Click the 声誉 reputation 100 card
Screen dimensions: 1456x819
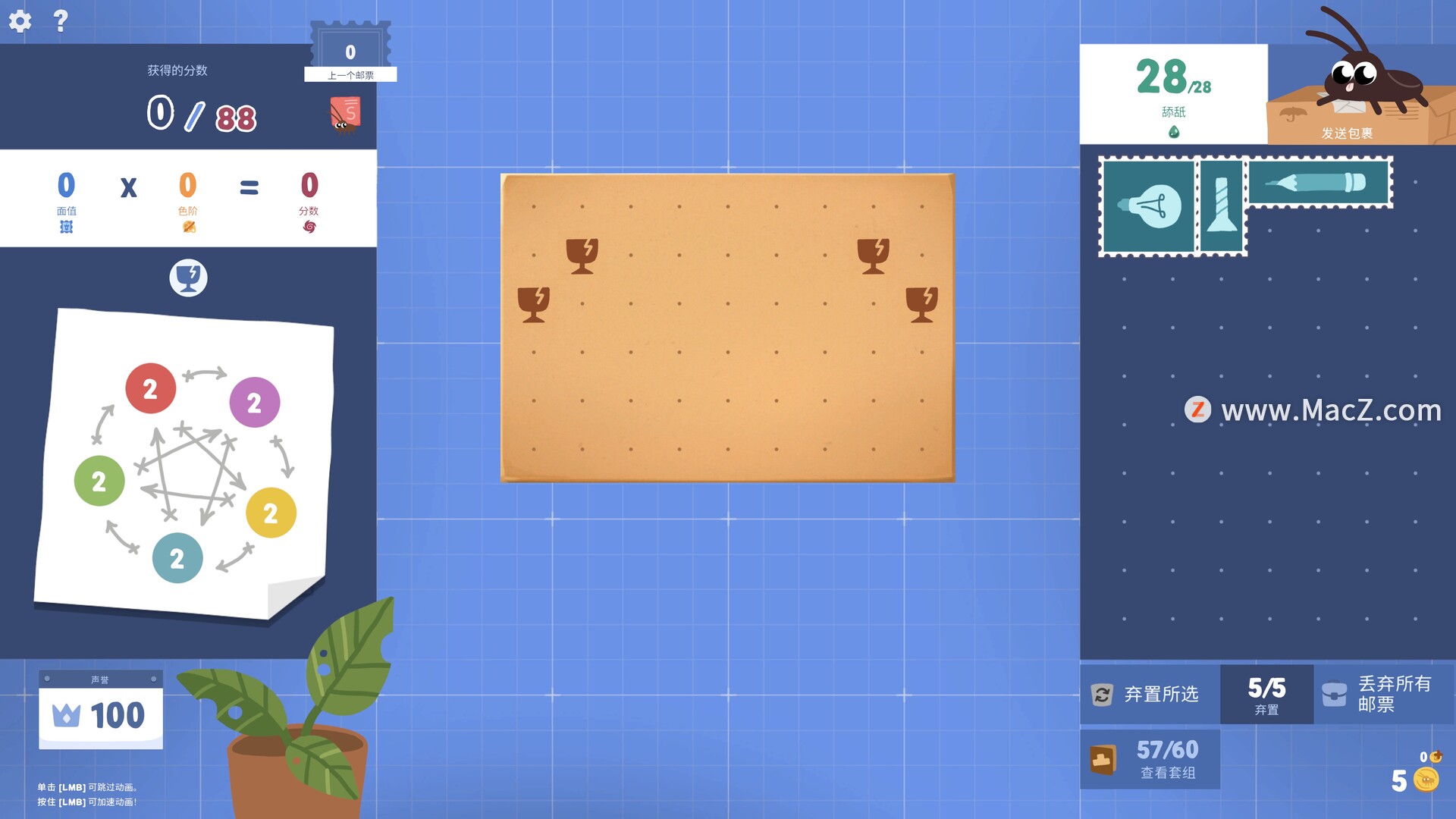(101, 710)
